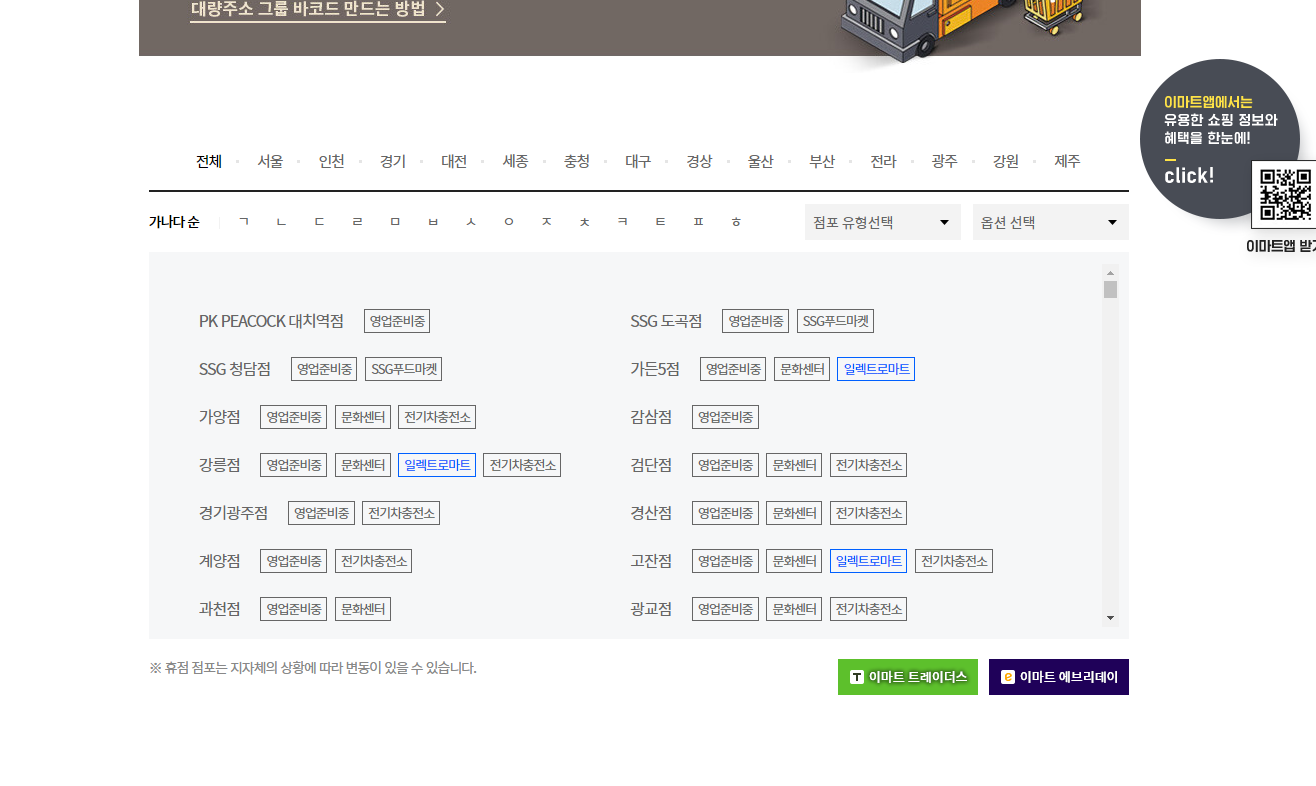
Task: Open 가든5점 store details
Action: click(655, 369)
